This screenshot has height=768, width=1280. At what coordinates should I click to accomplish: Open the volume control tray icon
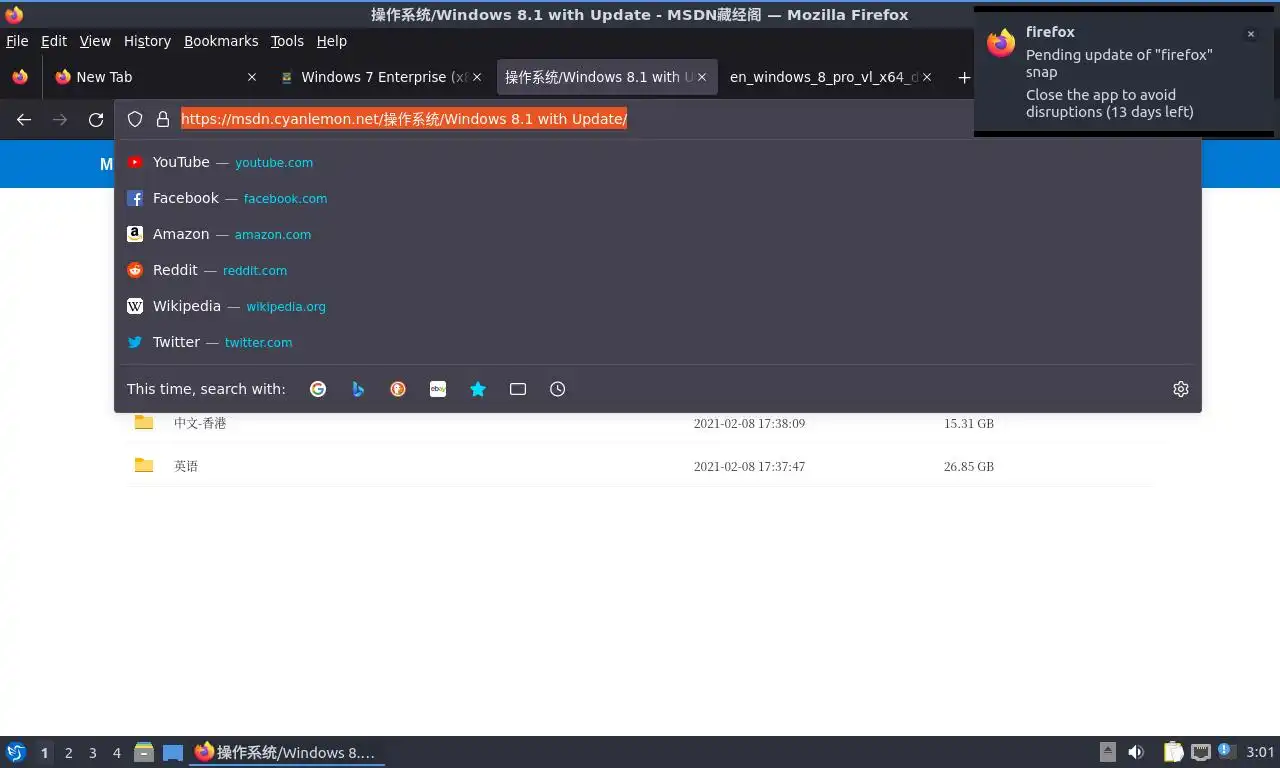click(x=1136, y=752)
